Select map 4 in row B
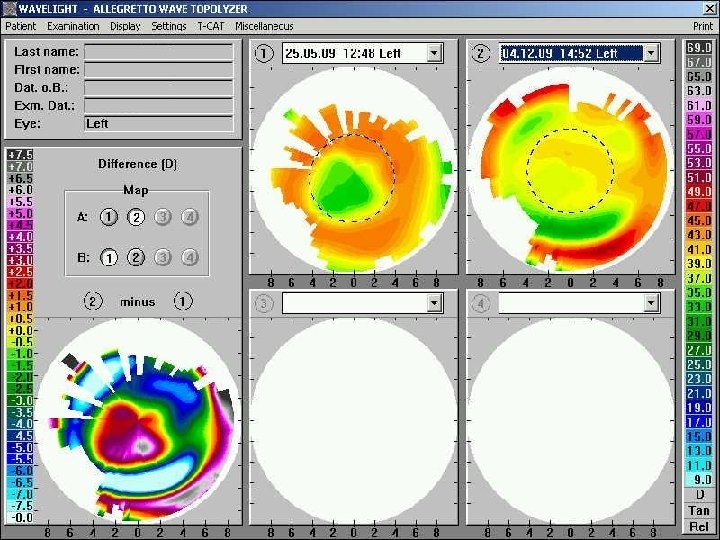This screenshot has width=720, height=540. point(190,258)
